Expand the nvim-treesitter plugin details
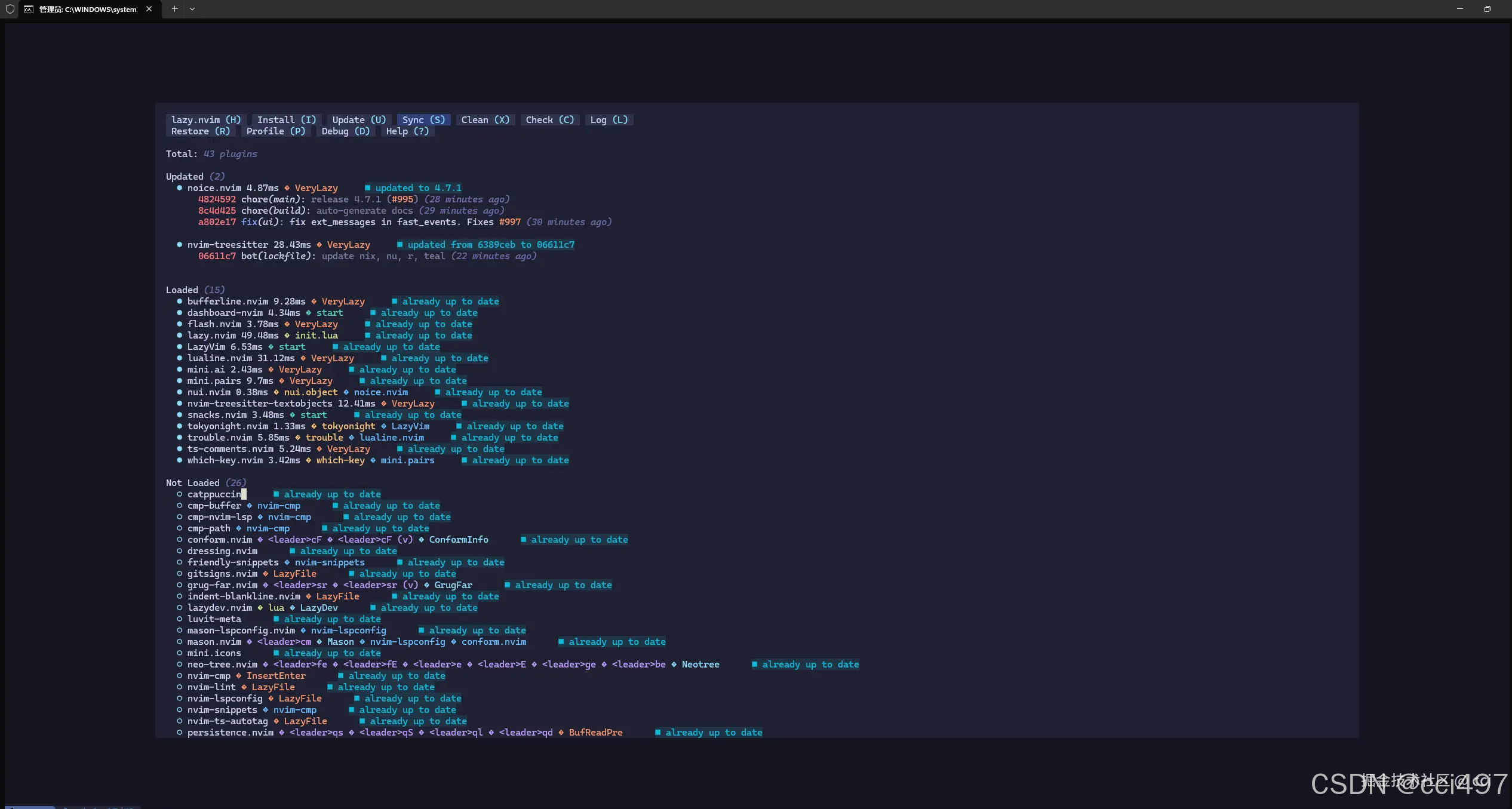 (x=228, y=245)
